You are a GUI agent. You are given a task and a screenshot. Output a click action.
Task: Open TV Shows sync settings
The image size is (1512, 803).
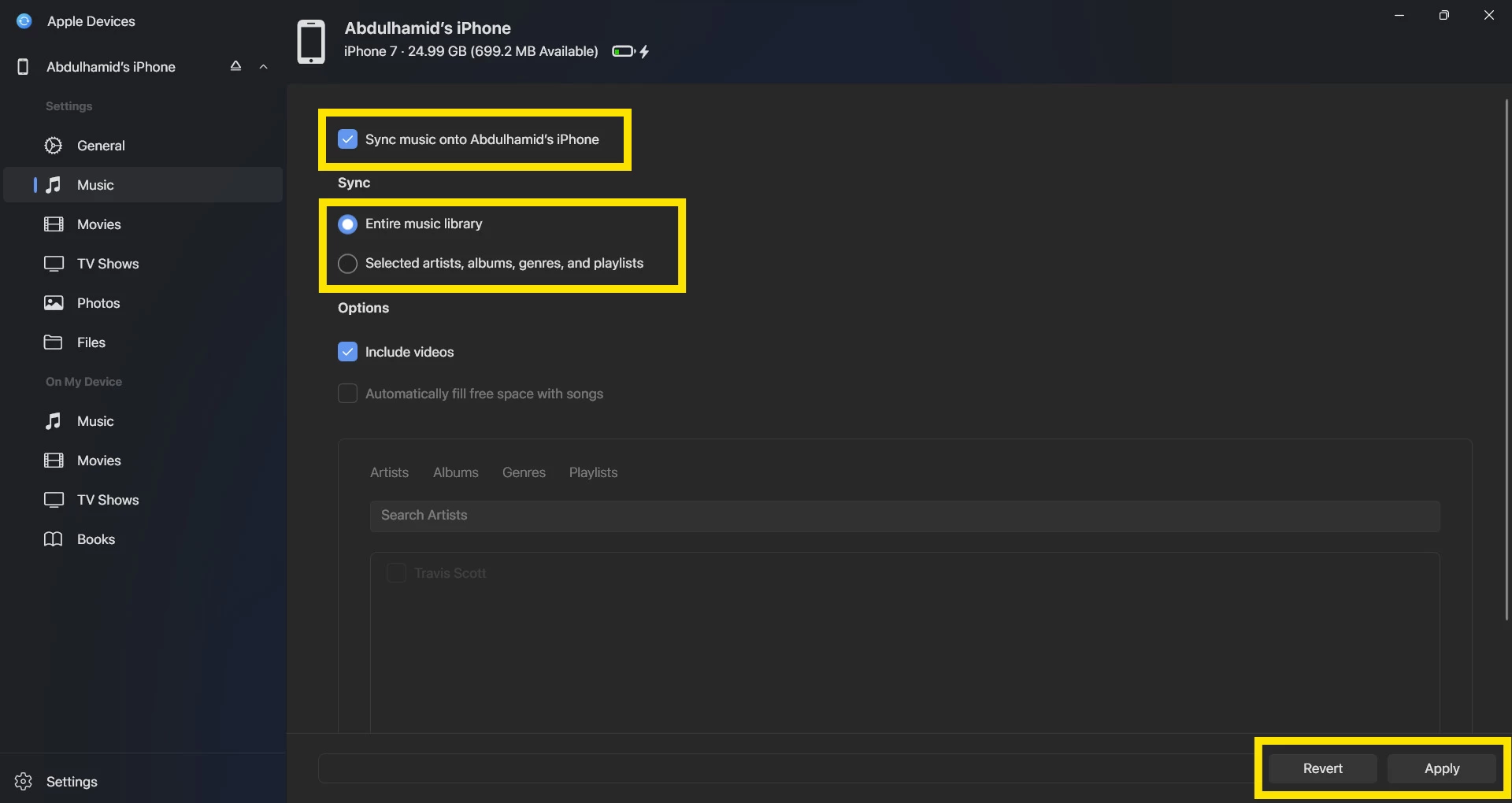tap(143, 264)
